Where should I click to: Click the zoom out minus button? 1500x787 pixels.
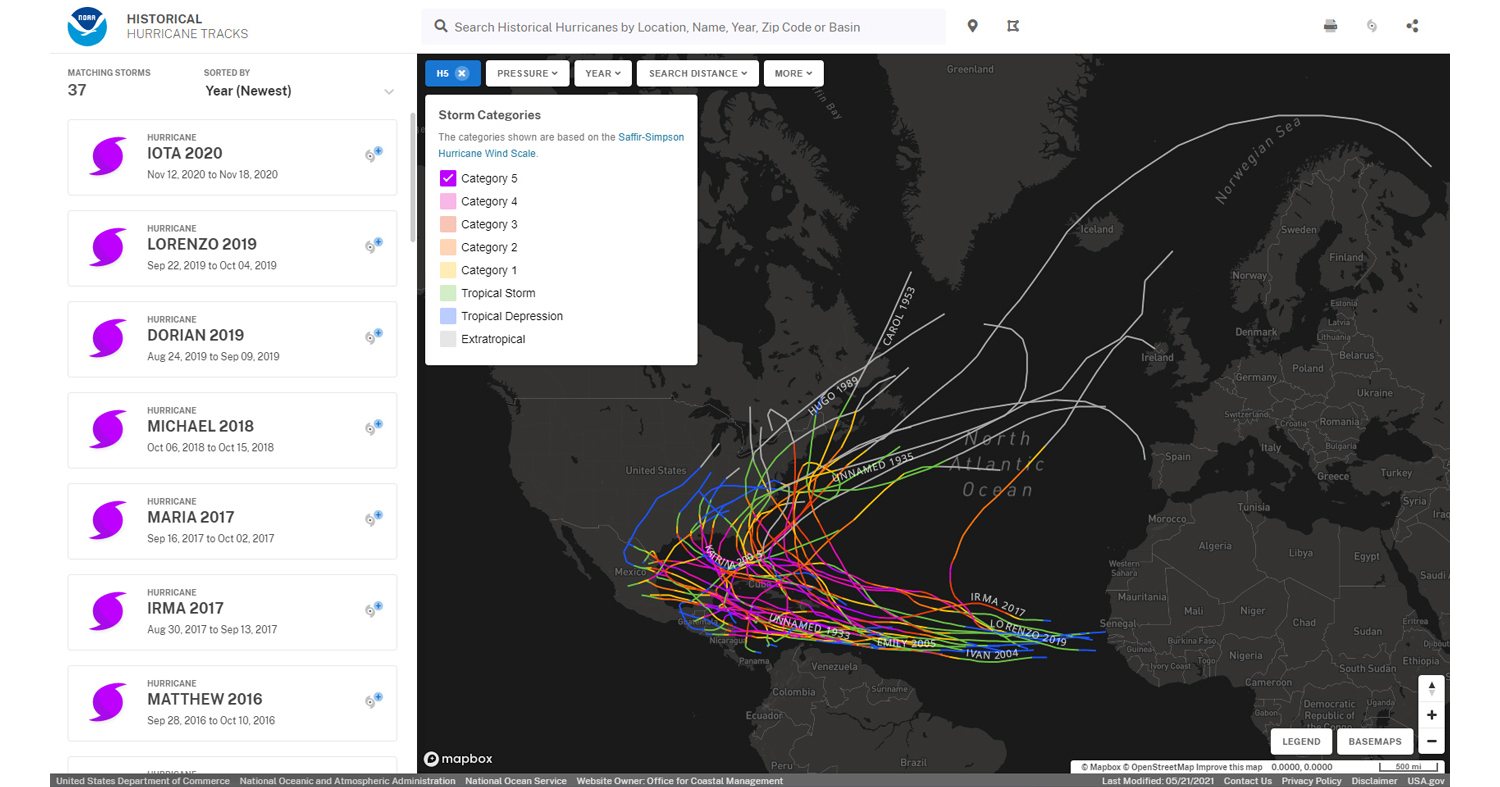click(1431, 741)
